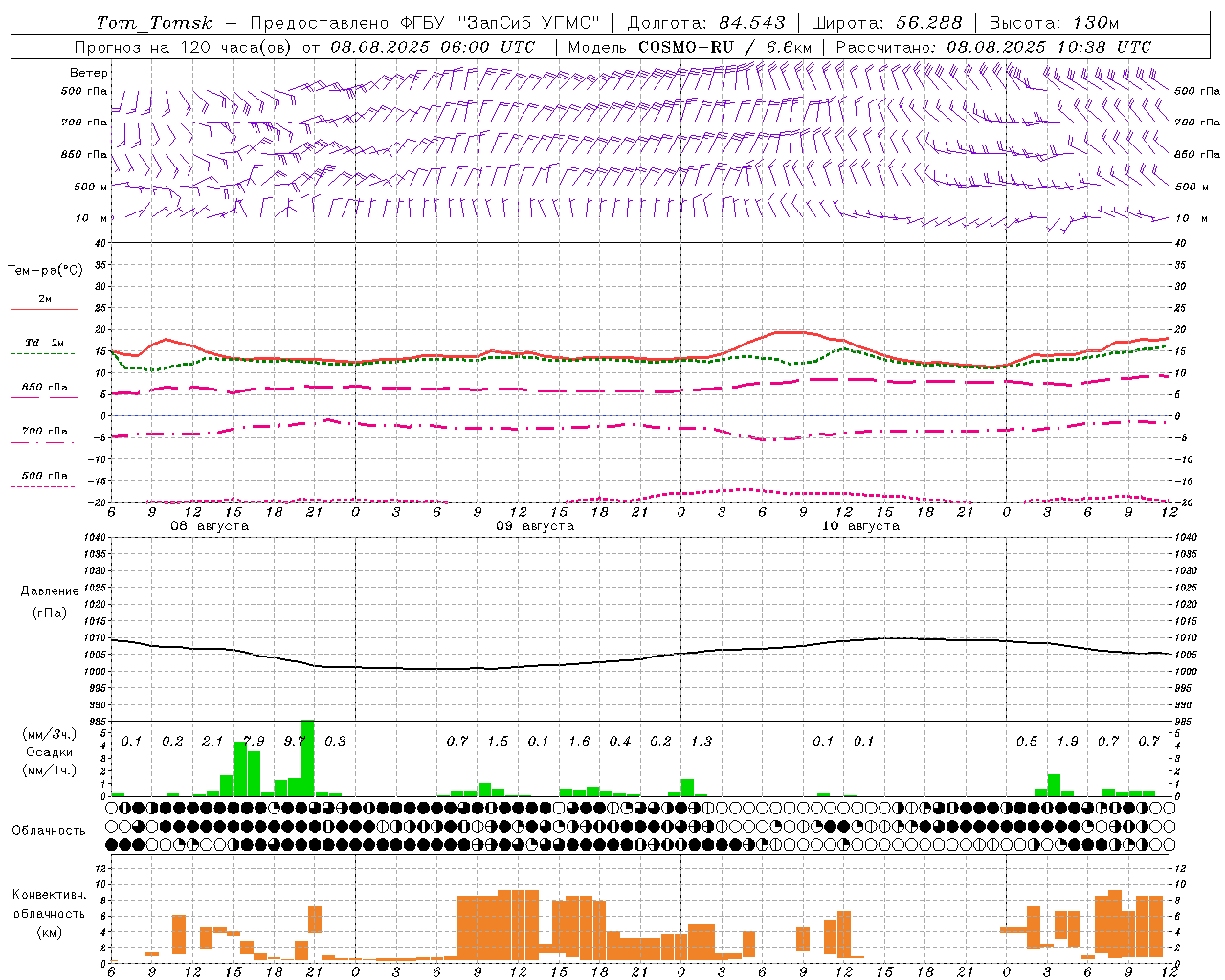Click the Рассчитано: 08.08.2025 10:38 UTC timestamp
This screenshot has width=1225, height=980.
[x=993, y=47]
